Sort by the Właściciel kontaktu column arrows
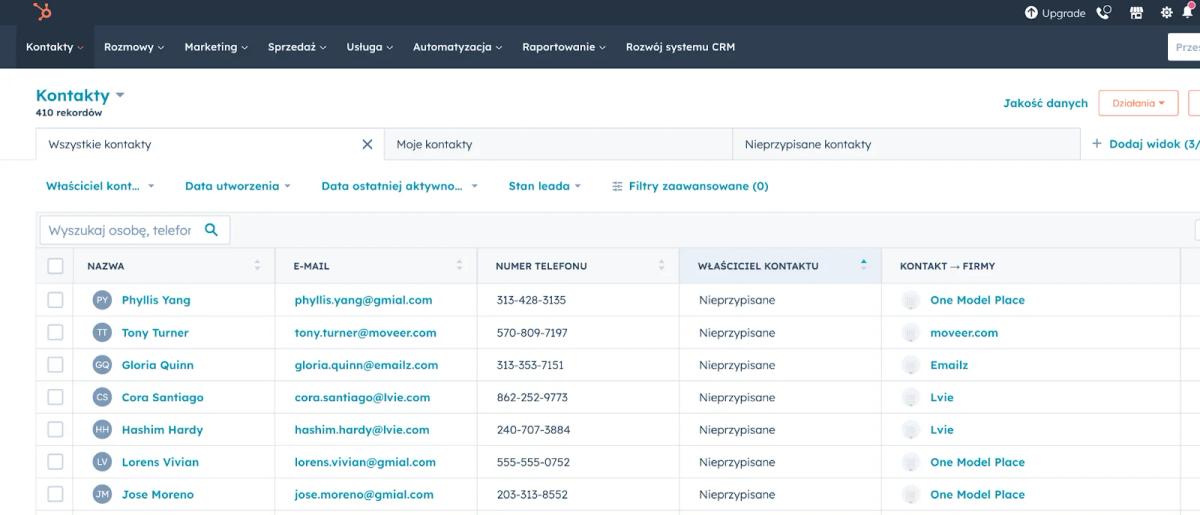Viewport: 1200px width, 515px height. 863,265
